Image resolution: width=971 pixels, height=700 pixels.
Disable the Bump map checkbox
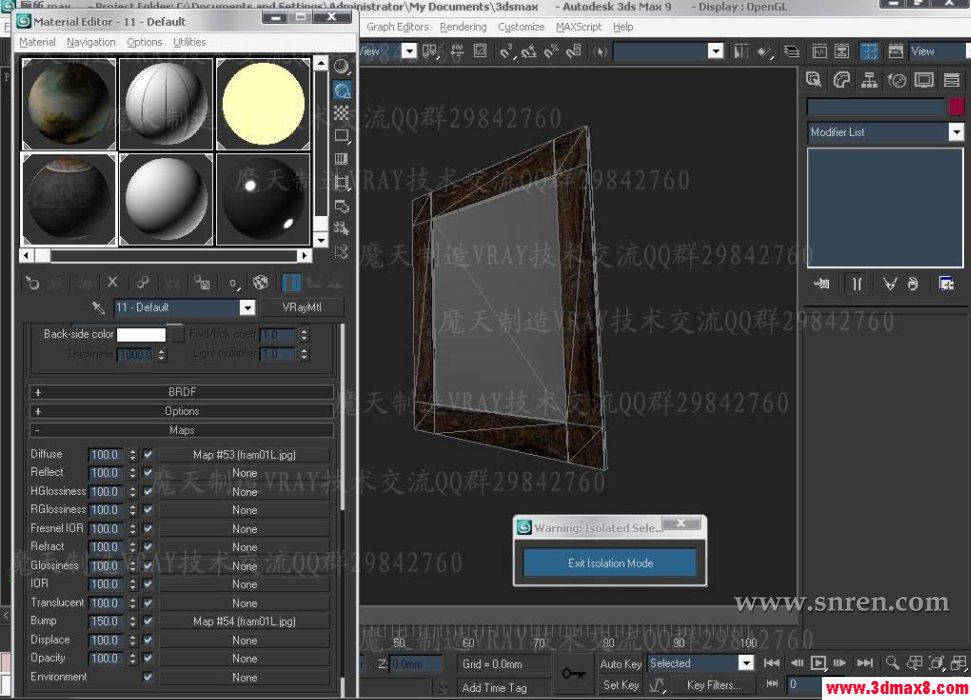(147, 621)
